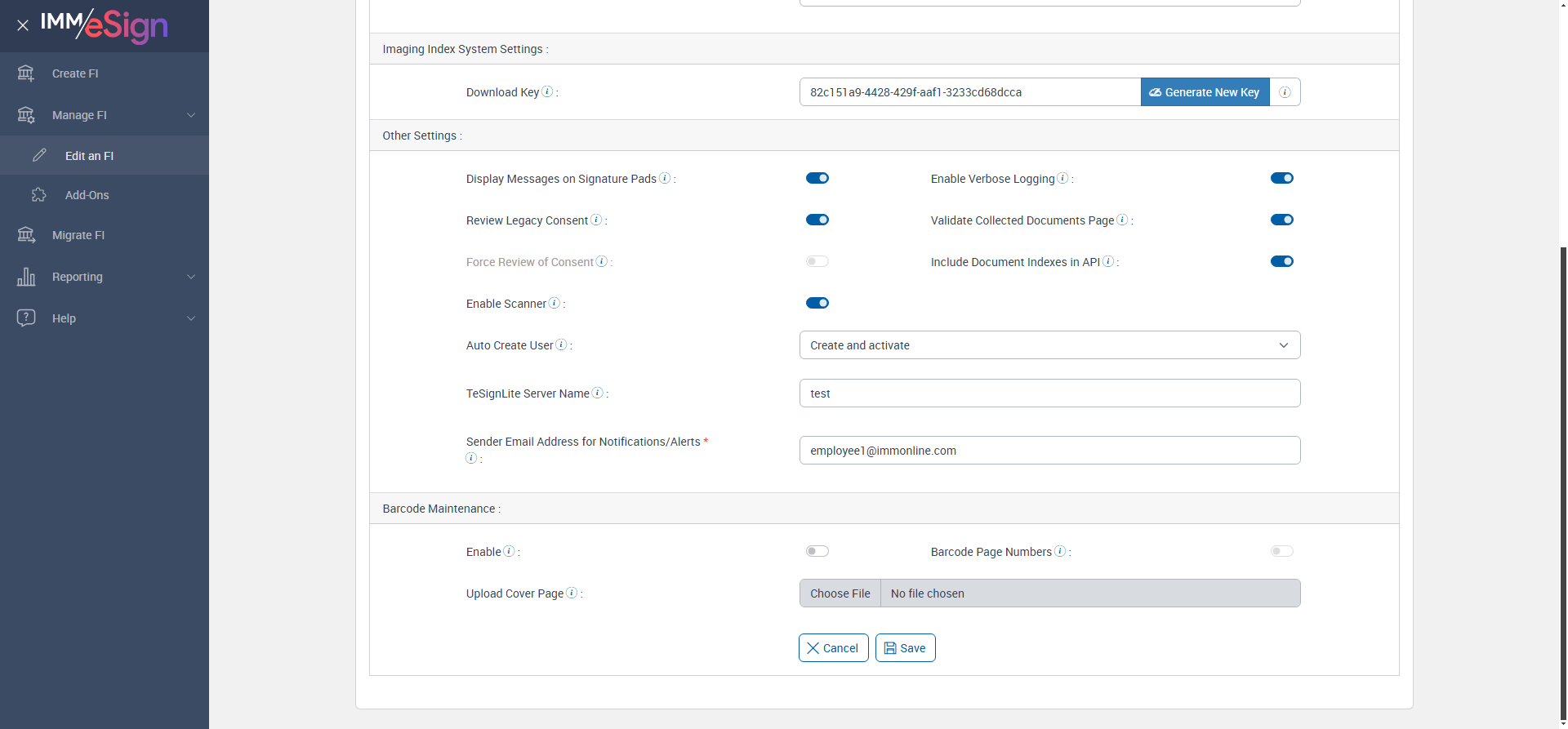Click the info icon beside Generate New Key

pos(1285,92)
